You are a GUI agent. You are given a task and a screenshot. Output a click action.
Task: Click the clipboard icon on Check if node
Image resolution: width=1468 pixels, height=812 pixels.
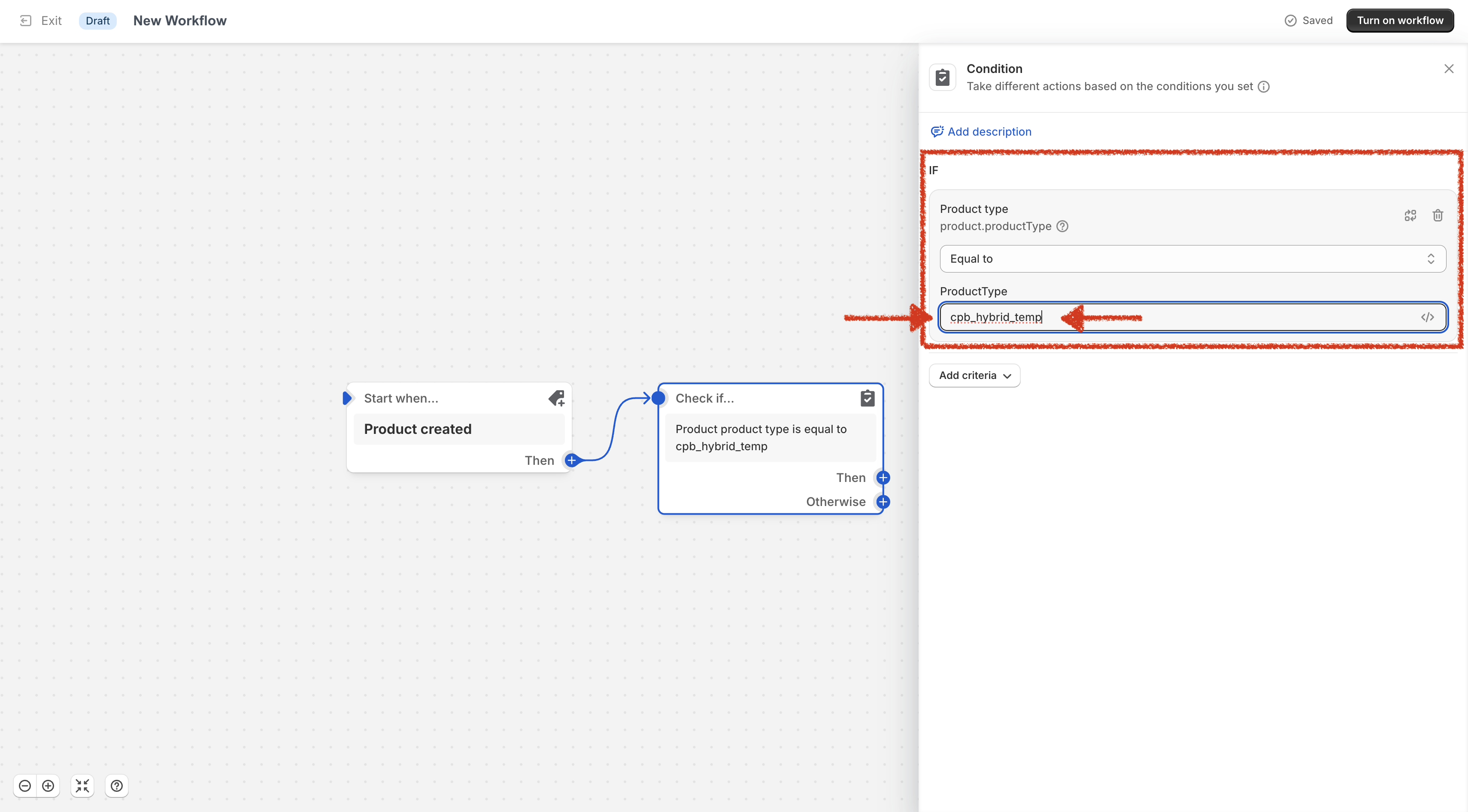click(867, 398)
